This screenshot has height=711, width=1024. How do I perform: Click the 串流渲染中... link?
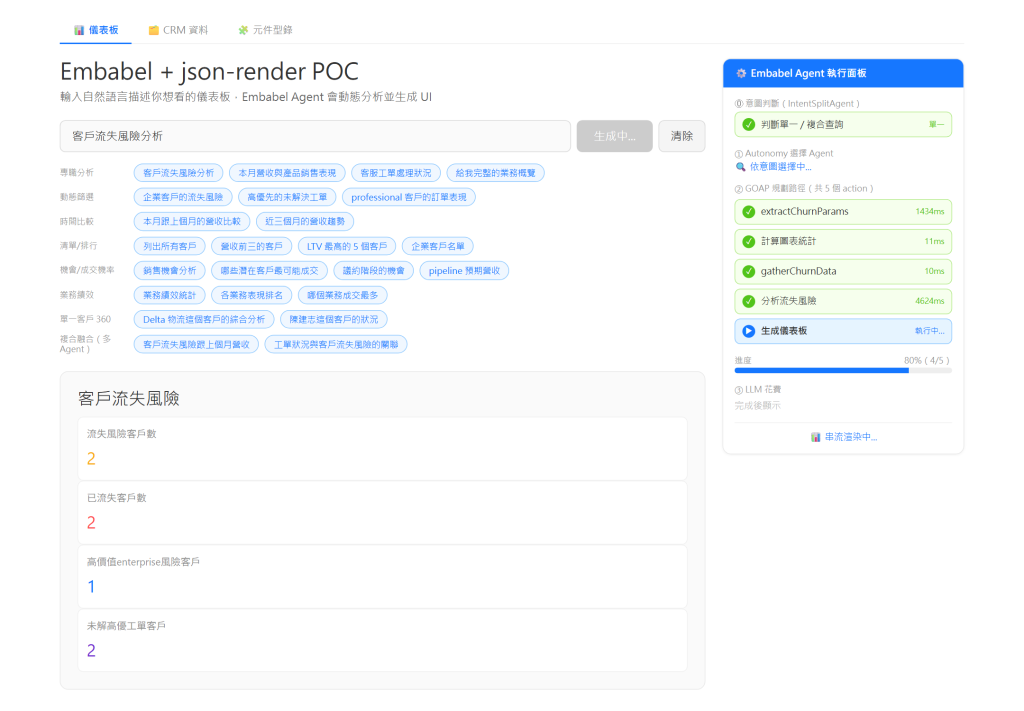pos(851,437)
